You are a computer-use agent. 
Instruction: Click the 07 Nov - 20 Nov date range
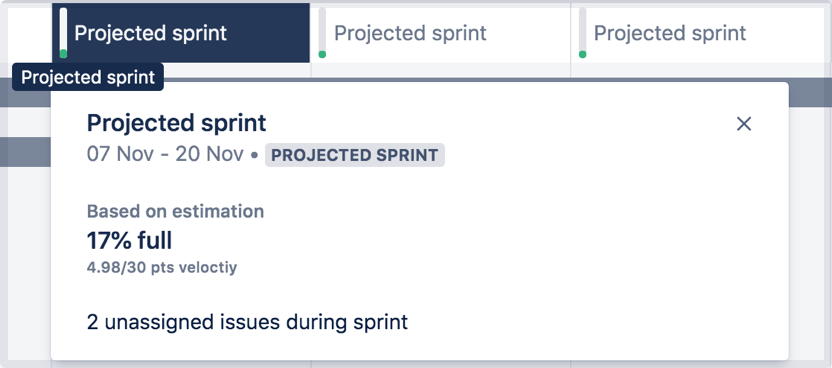pyautogui.click(x=165, y=155)
